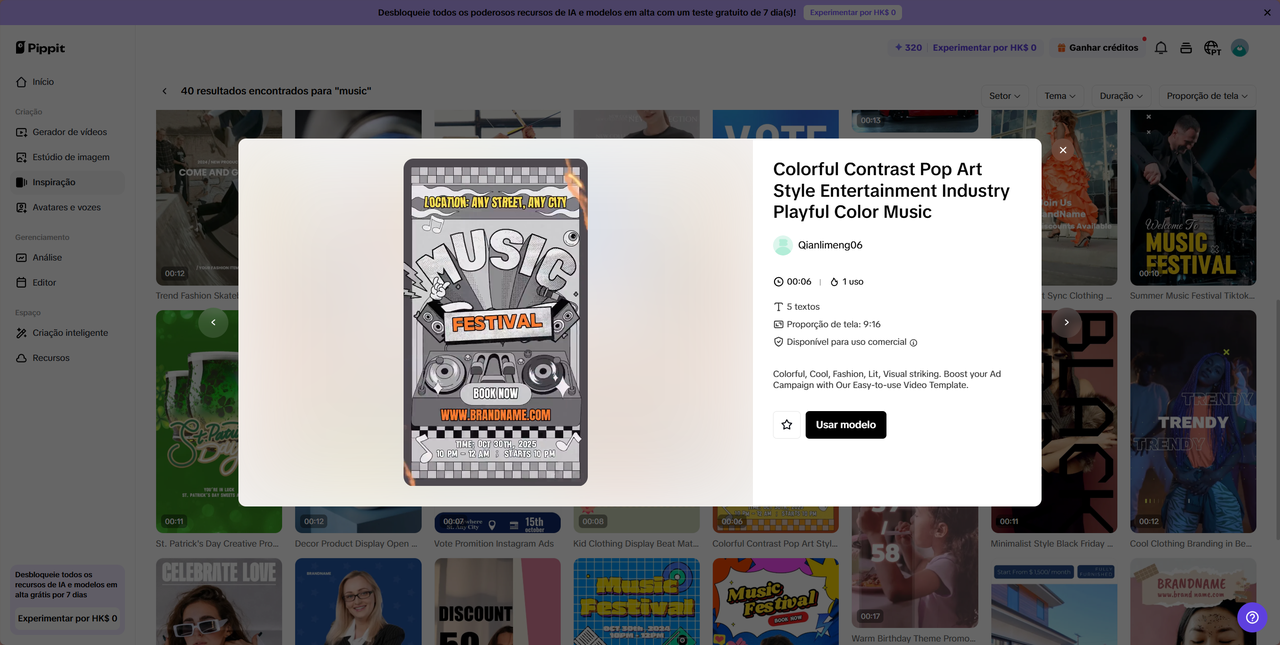Click Ganhar créditos button
The image size is (1280, 645).
tap(1097, 48)
